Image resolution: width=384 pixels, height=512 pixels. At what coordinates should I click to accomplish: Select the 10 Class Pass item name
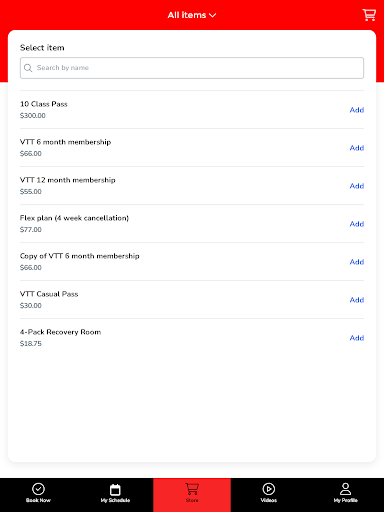[44, 104]
